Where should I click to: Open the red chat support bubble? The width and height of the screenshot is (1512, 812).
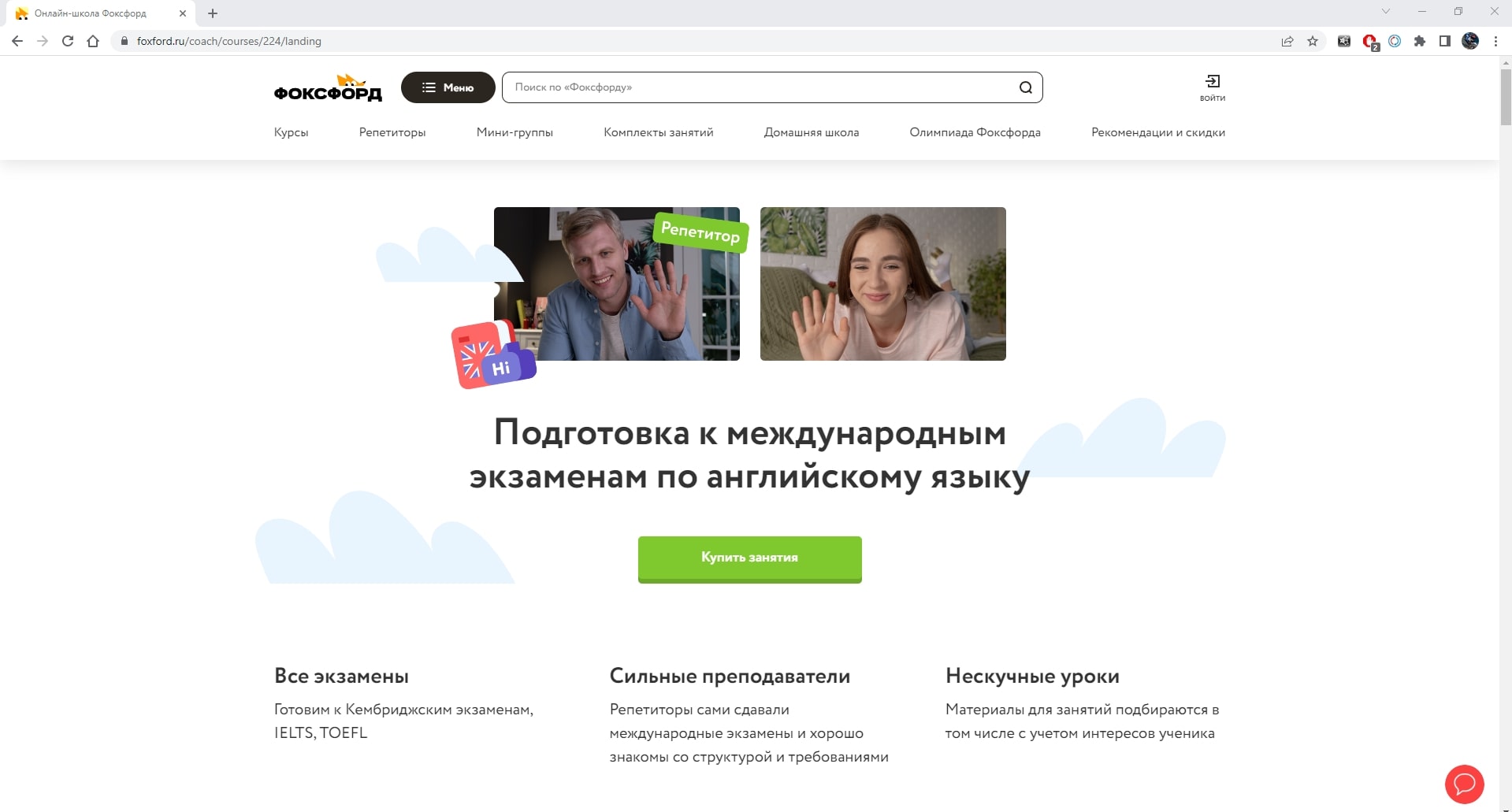[x=1464, y=784]
